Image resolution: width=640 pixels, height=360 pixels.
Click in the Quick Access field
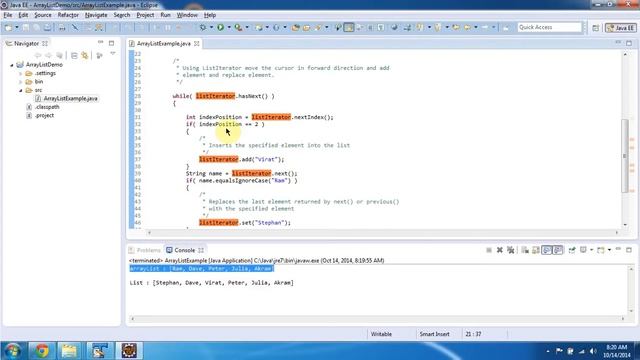[x=549, y=27]
